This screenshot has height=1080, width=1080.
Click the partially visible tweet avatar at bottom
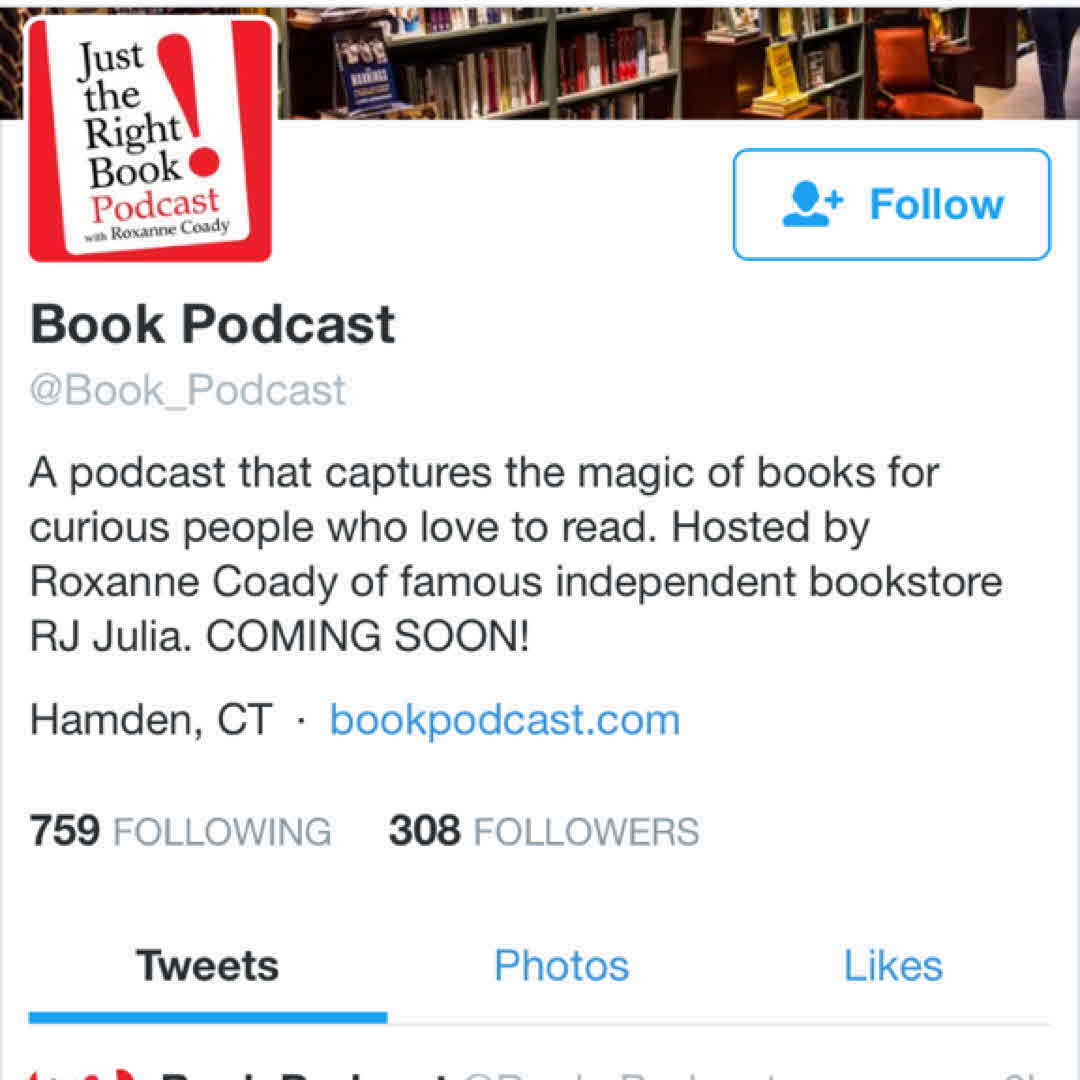tap(81, 1074)
